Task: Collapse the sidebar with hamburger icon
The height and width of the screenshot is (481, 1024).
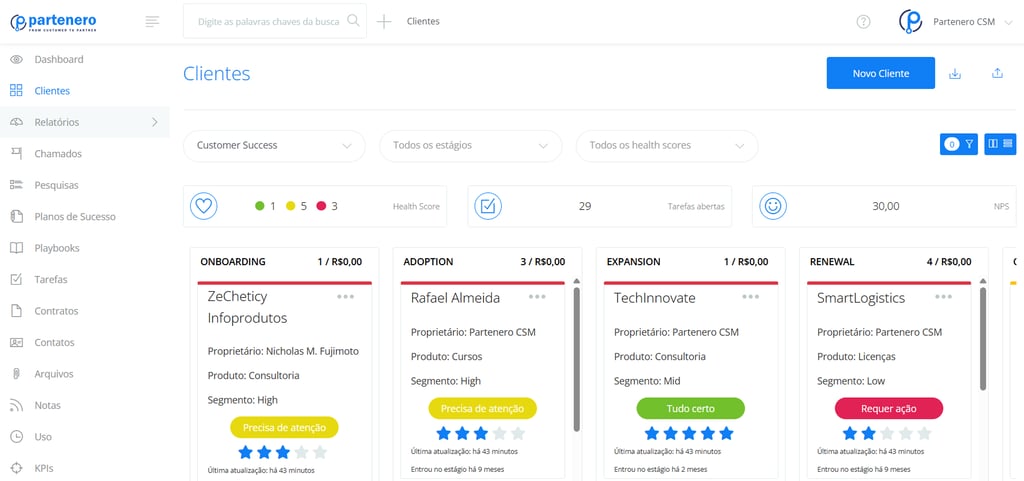Action: point(152,22)
